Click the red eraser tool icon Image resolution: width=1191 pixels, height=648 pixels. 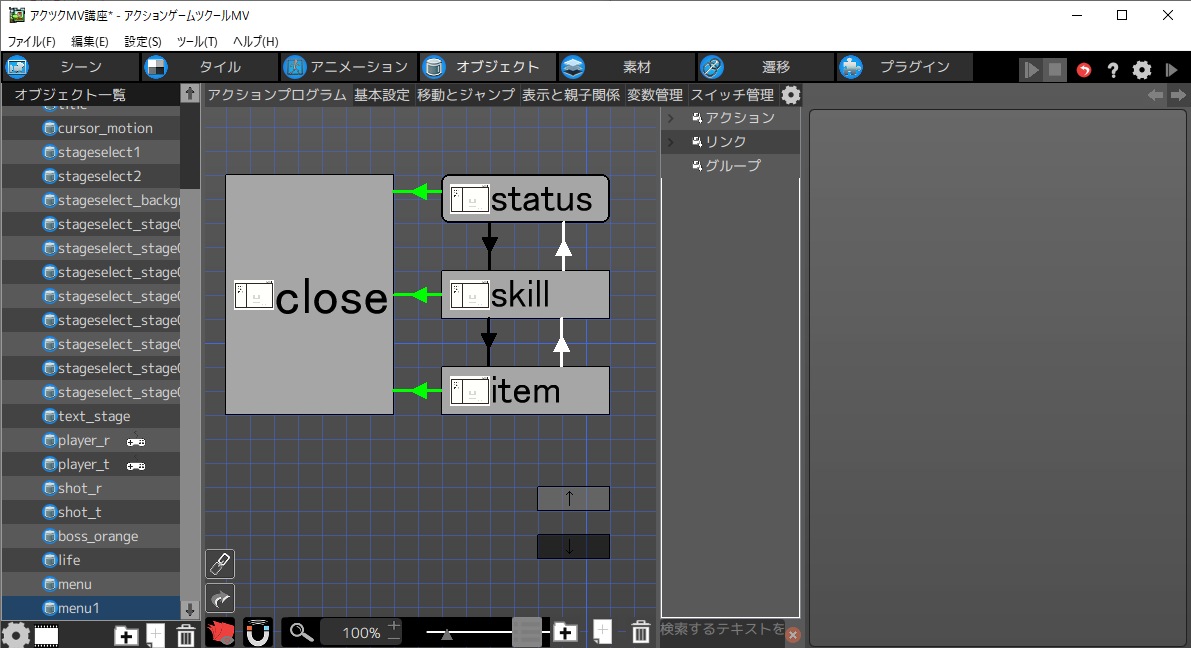[220, 632]
